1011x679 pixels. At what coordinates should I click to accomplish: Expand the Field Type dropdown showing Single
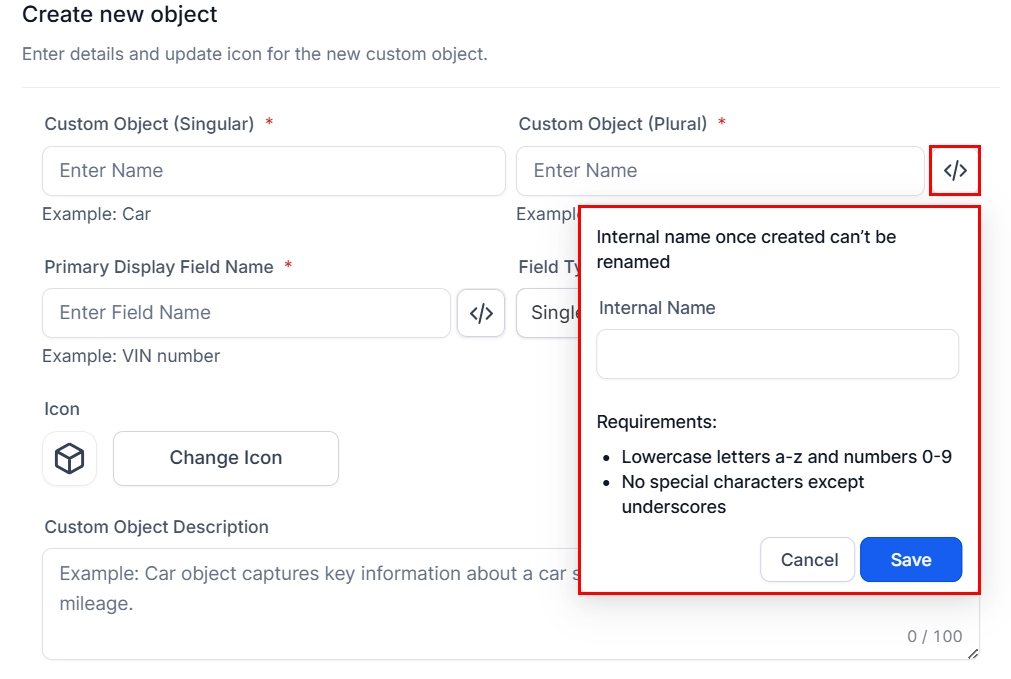tap(547, 313)
